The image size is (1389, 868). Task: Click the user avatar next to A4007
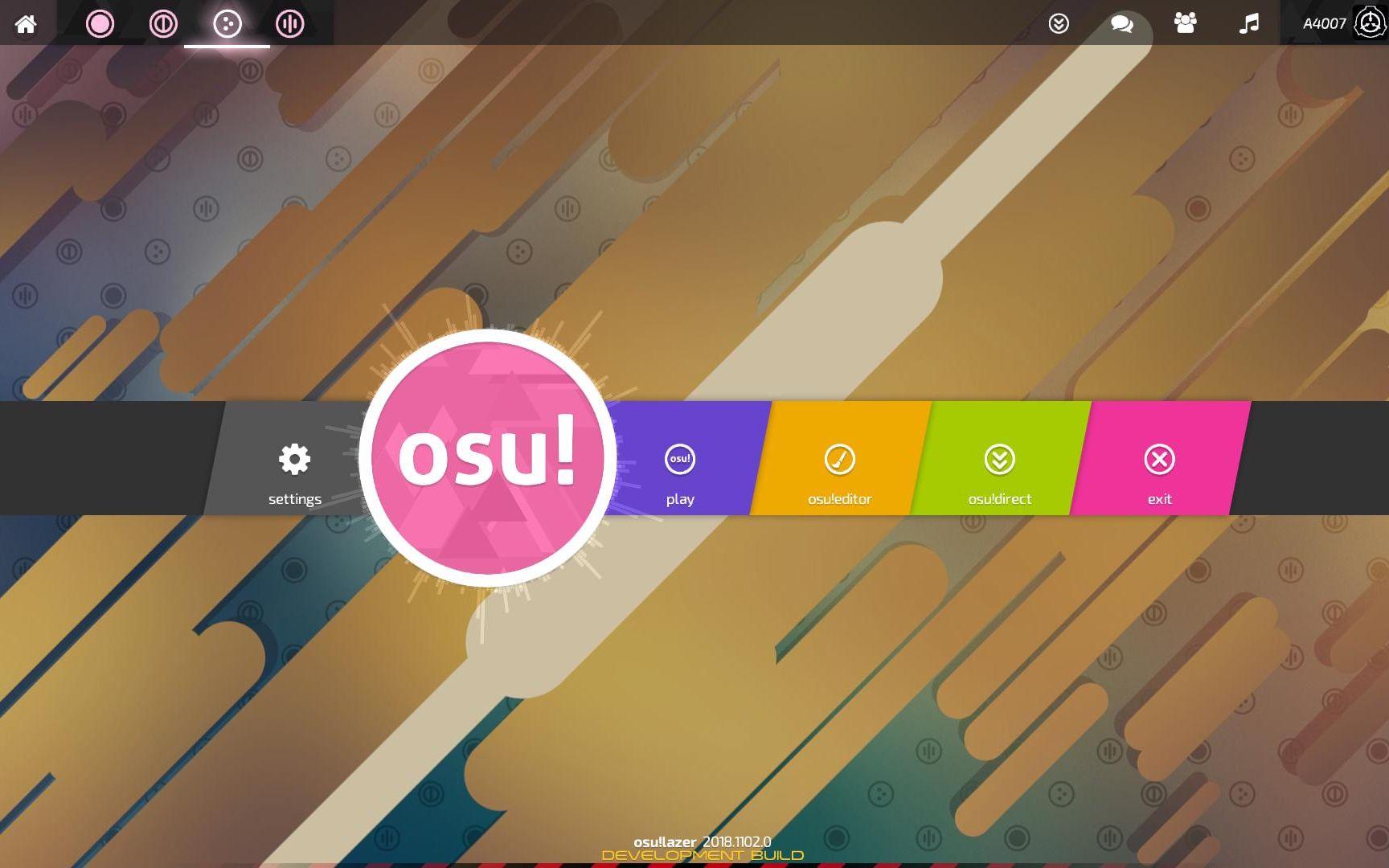(x=1368, y=23)
